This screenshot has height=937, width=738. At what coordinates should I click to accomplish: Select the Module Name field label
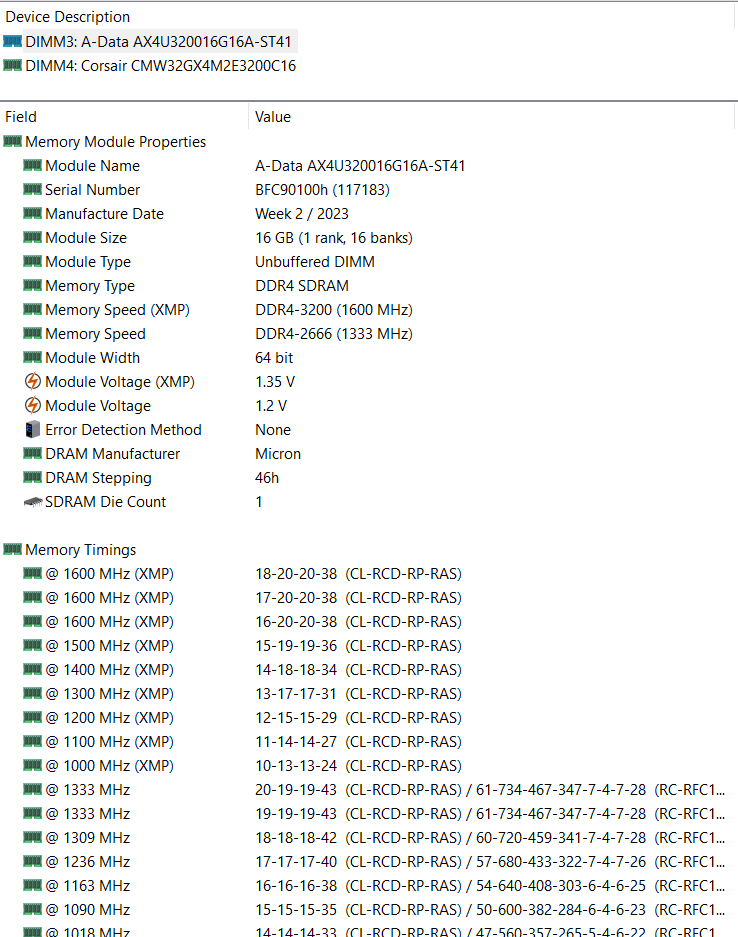93,166
